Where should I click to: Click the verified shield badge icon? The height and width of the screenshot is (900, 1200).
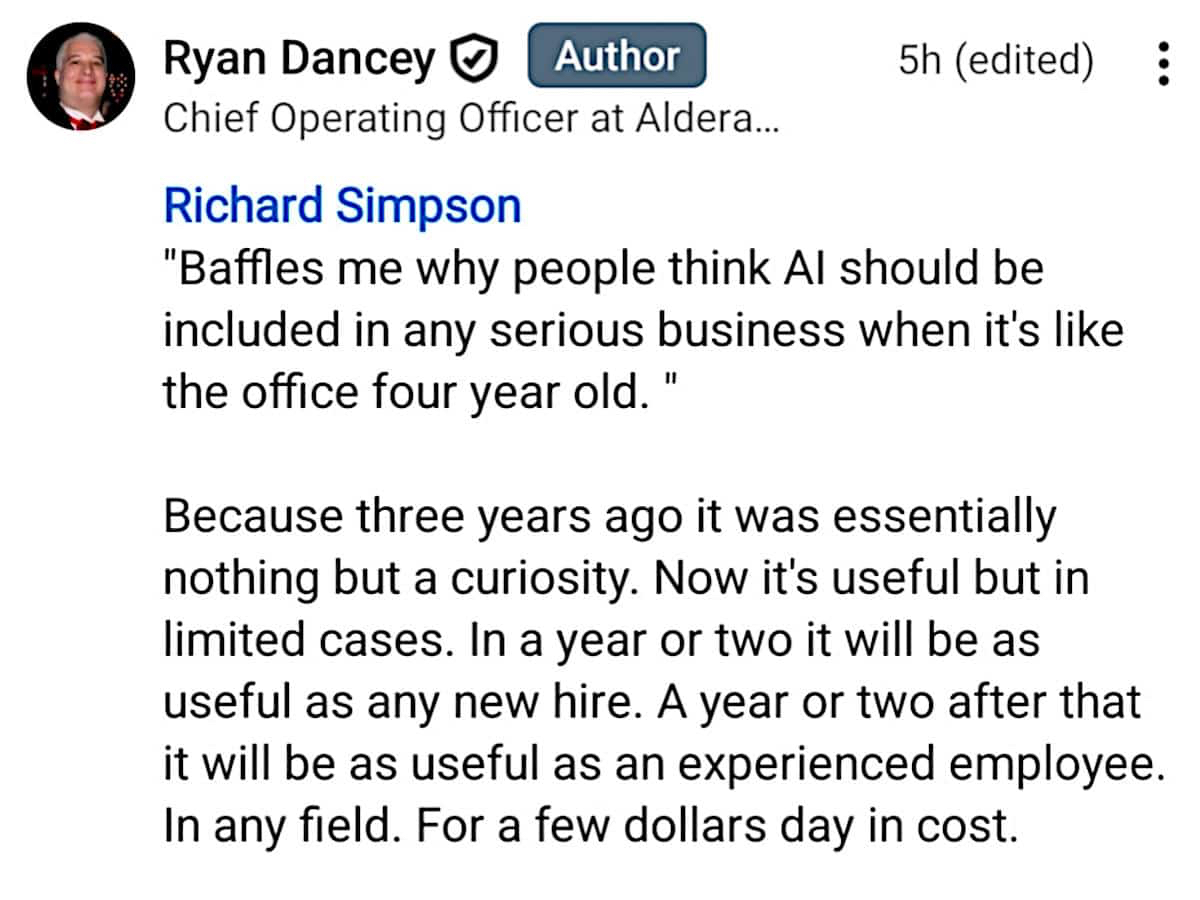tap(475, 61)
